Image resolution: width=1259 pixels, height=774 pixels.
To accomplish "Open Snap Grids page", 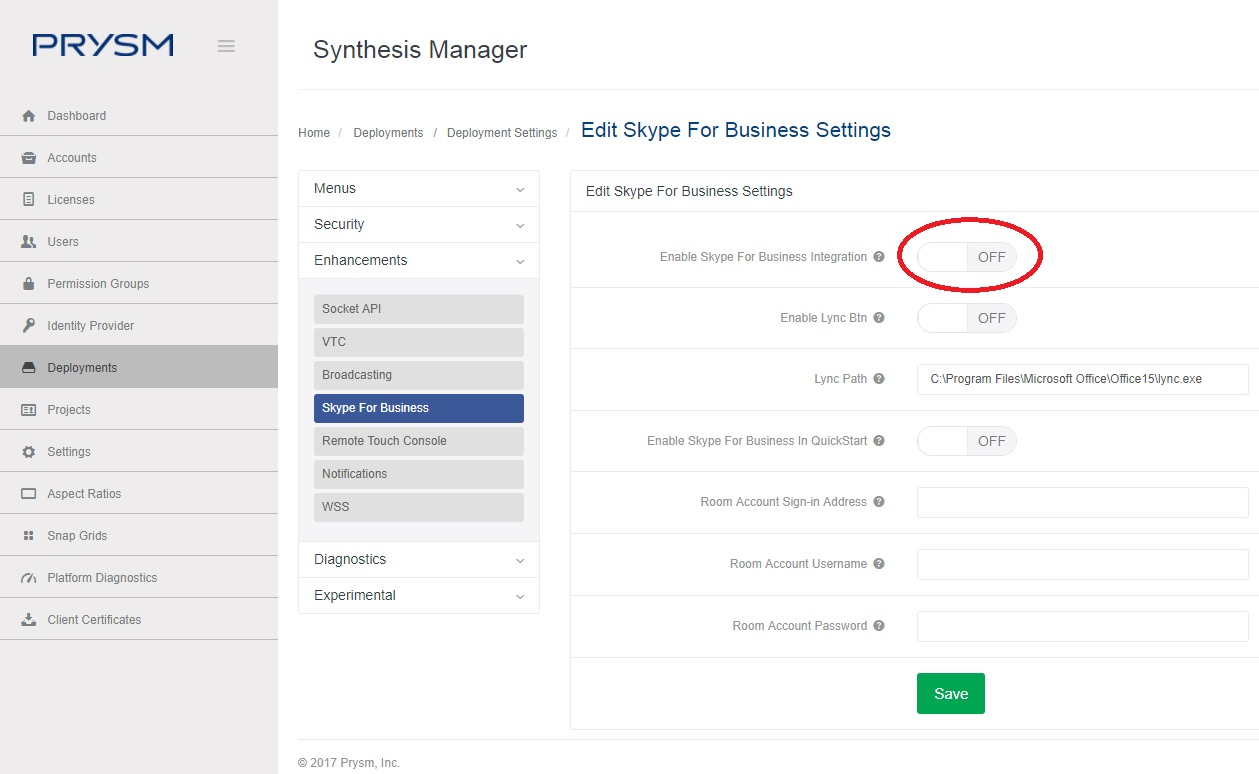I will click(139, 536).
